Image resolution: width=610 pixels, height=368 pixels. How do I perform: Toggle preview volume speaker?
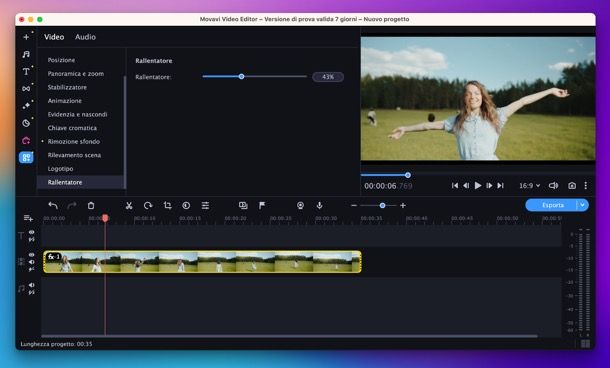553,186
